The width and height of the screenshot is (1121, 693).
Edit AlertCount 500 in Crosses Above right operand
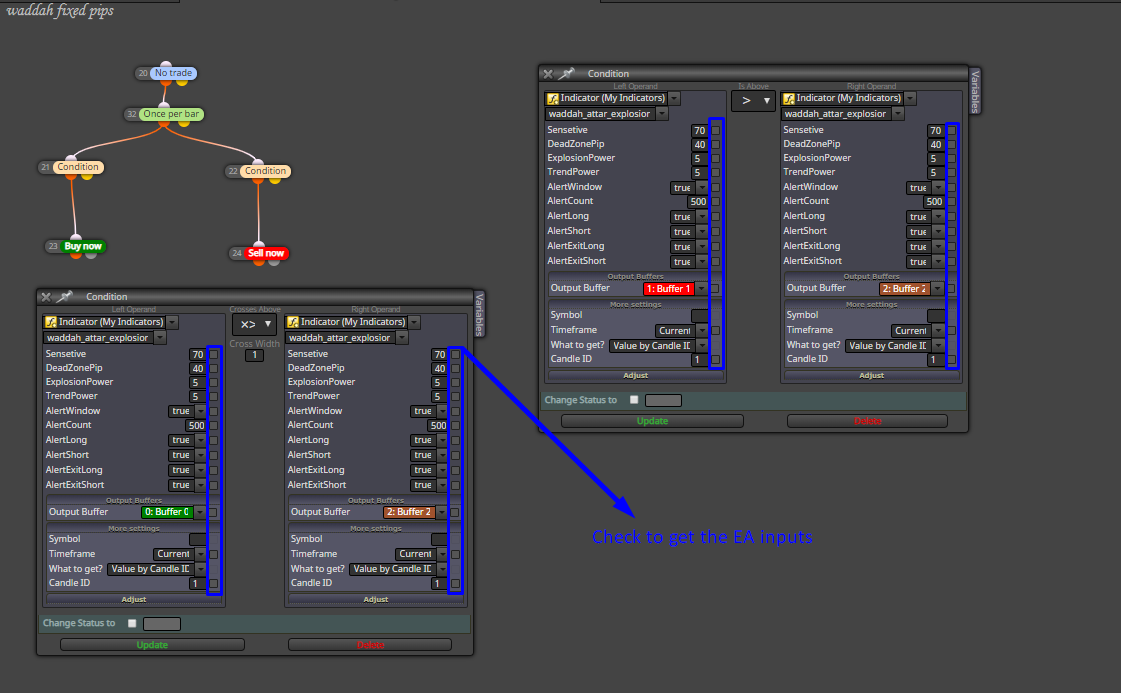tap(438, 426)
